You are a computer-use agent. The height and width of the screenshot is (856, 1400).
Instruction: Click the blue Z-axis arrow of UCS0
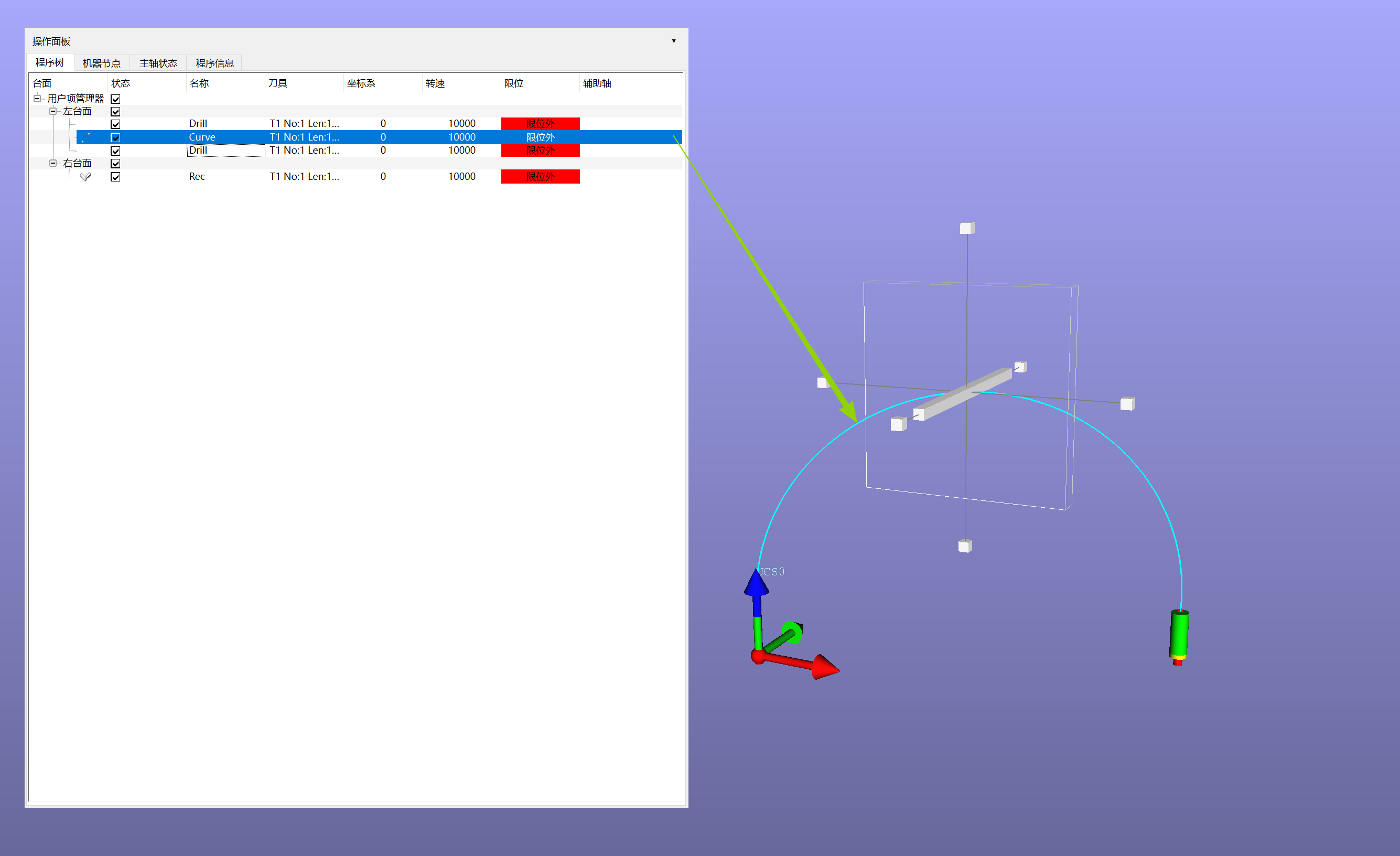tap(756, 585)
